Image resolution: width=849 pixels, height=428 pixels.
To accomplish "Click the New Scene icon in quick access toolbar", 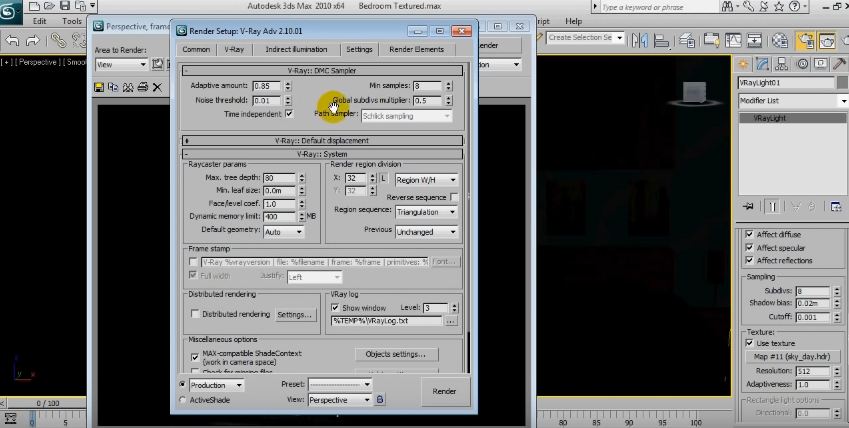I will tap(34, 7).
